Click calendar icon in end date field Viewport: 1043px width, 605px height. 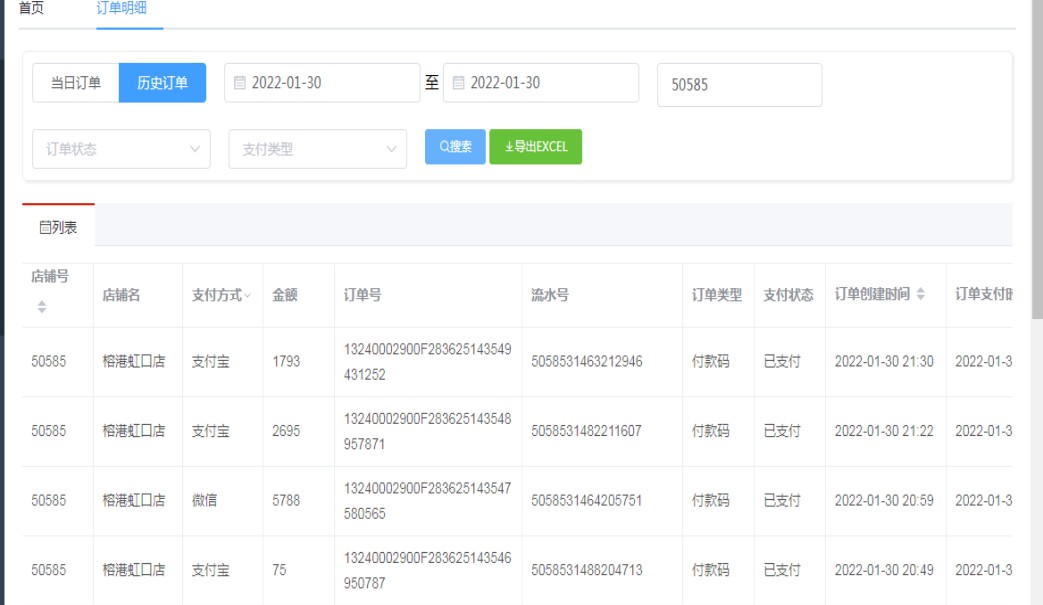(459, 83)
